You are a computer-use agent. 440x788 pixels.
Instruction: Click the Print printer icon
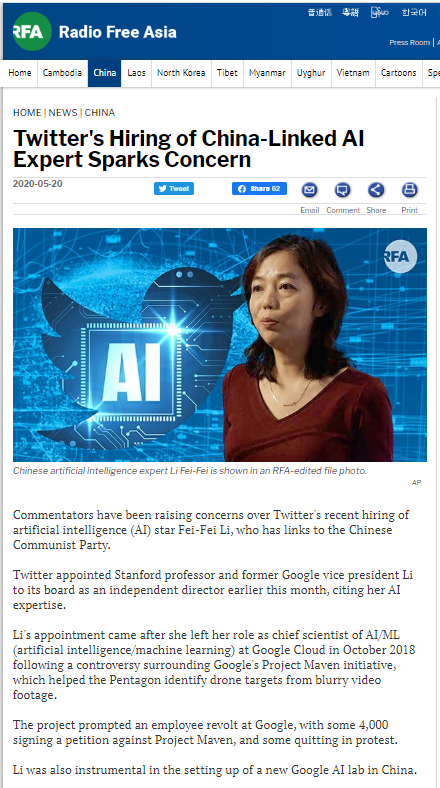point(409,190)
